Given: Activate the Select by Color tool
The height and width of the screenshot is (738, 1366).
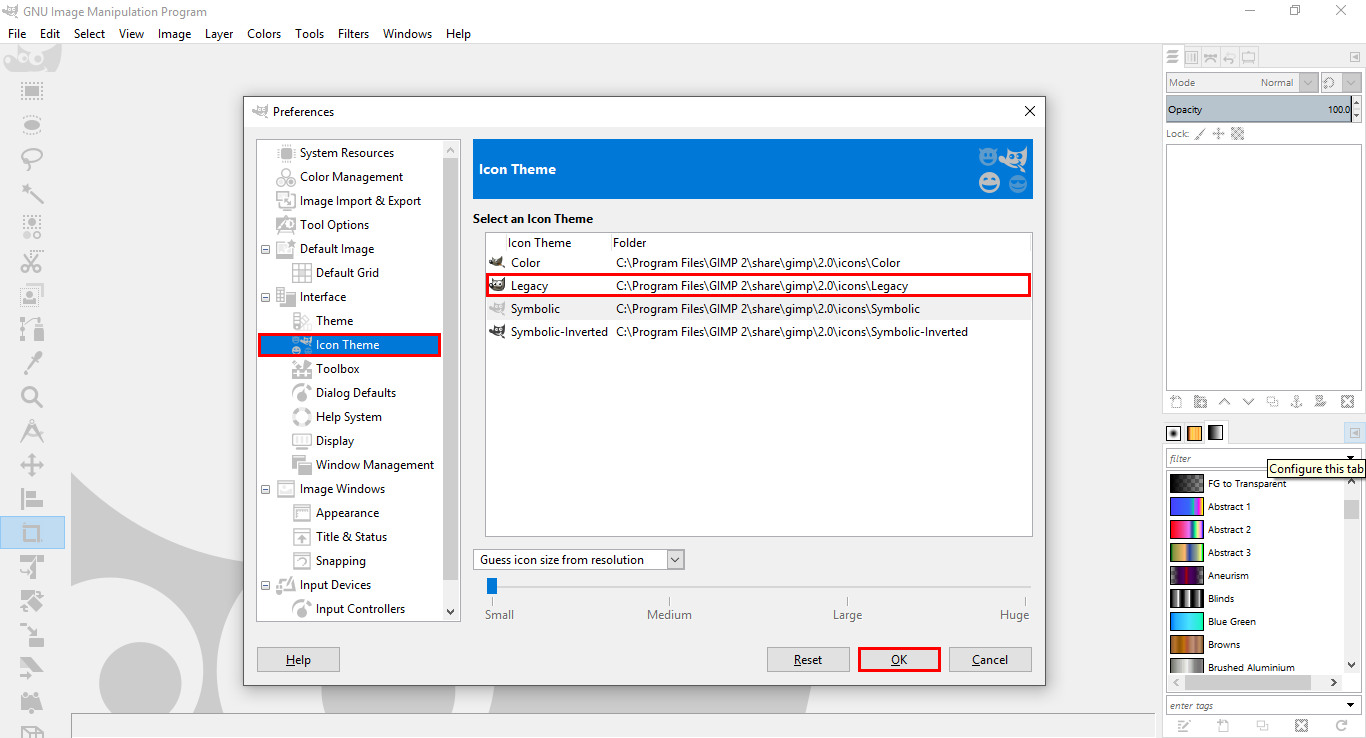Looking at the screenshot, I should pyautogui.click(x=32, y=226).
